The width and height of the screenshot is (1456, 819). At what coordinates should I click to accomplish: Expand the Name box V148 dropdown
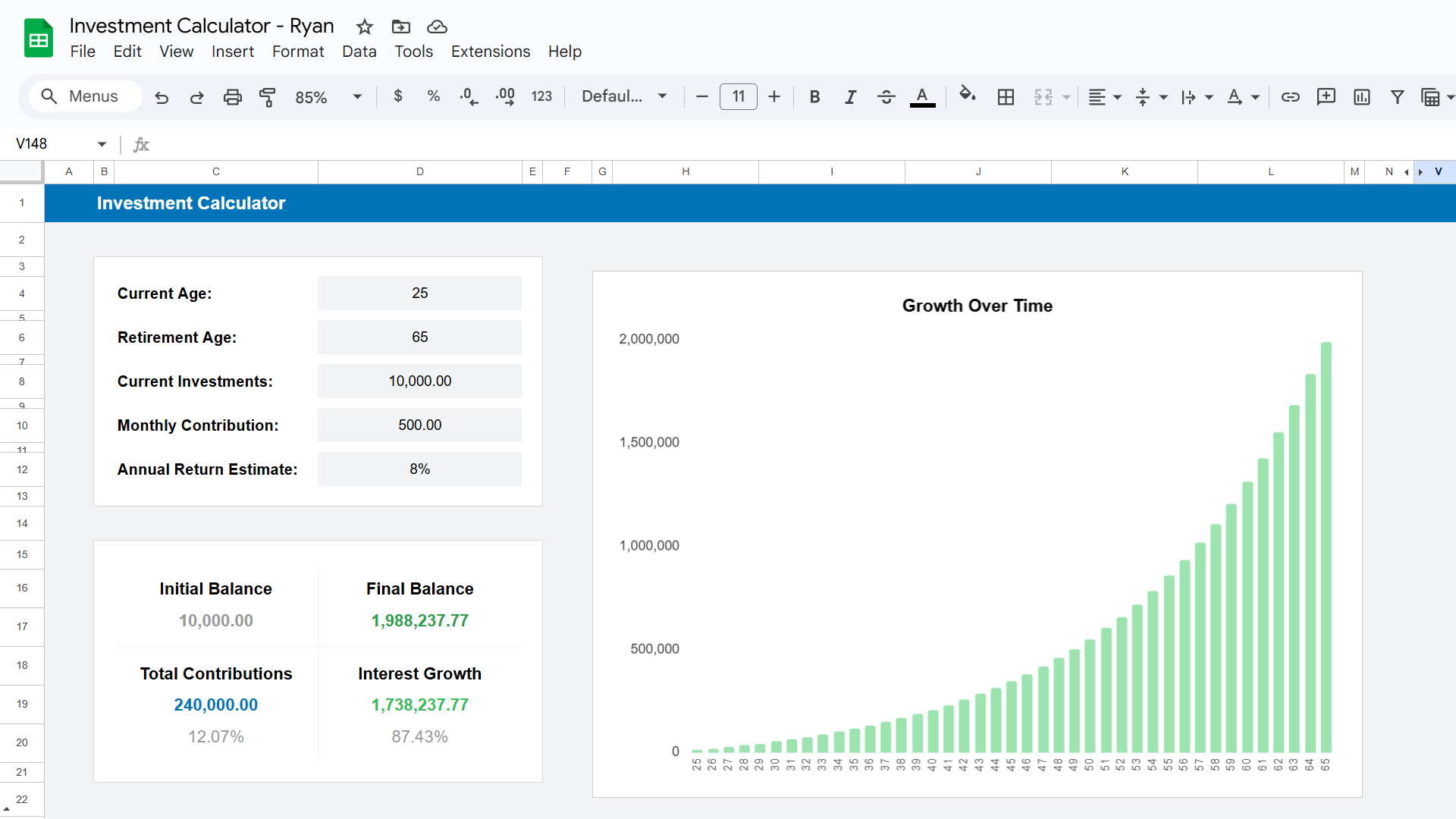point(102,144)
